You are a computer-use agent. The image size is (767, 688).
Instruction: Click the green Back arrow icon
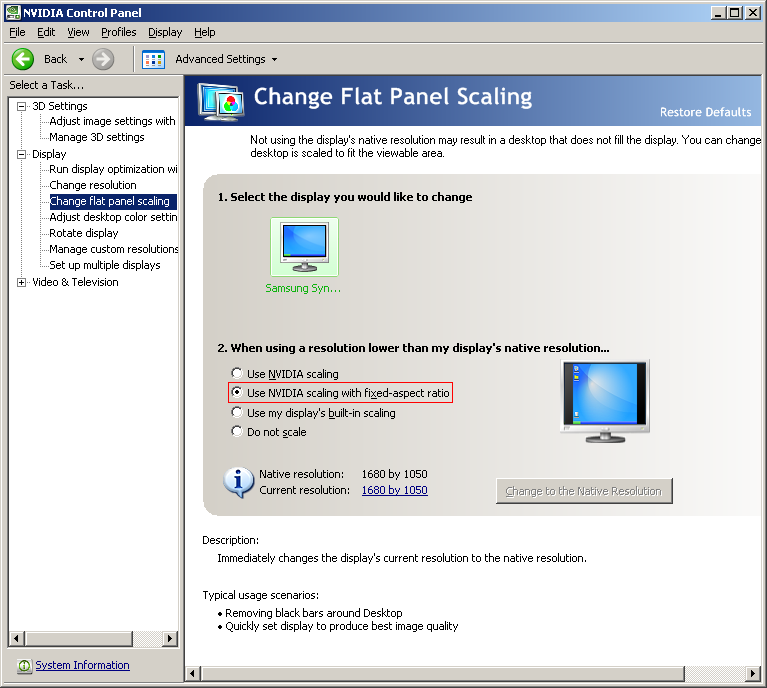pyautogui.click(x=23, y=59)
